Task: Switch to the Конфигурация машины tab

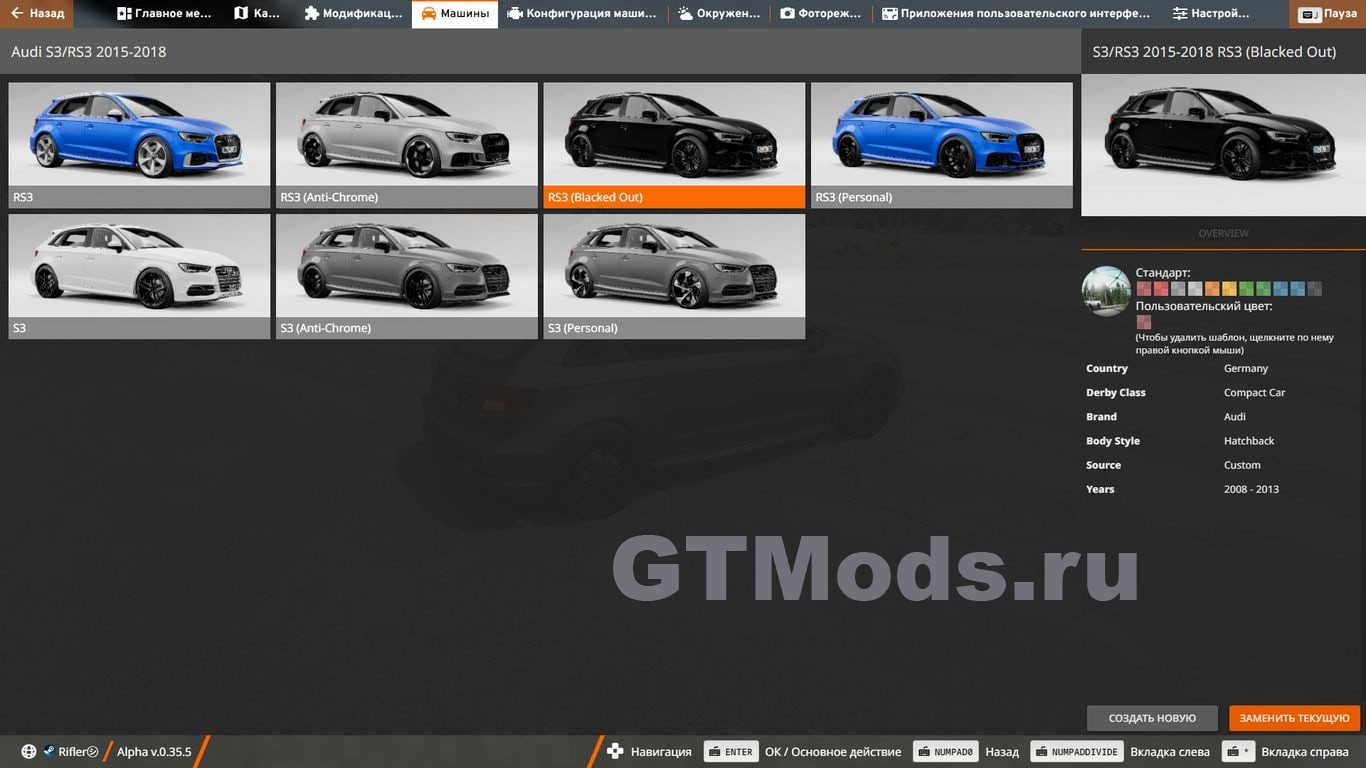Action: coord(582,14)
